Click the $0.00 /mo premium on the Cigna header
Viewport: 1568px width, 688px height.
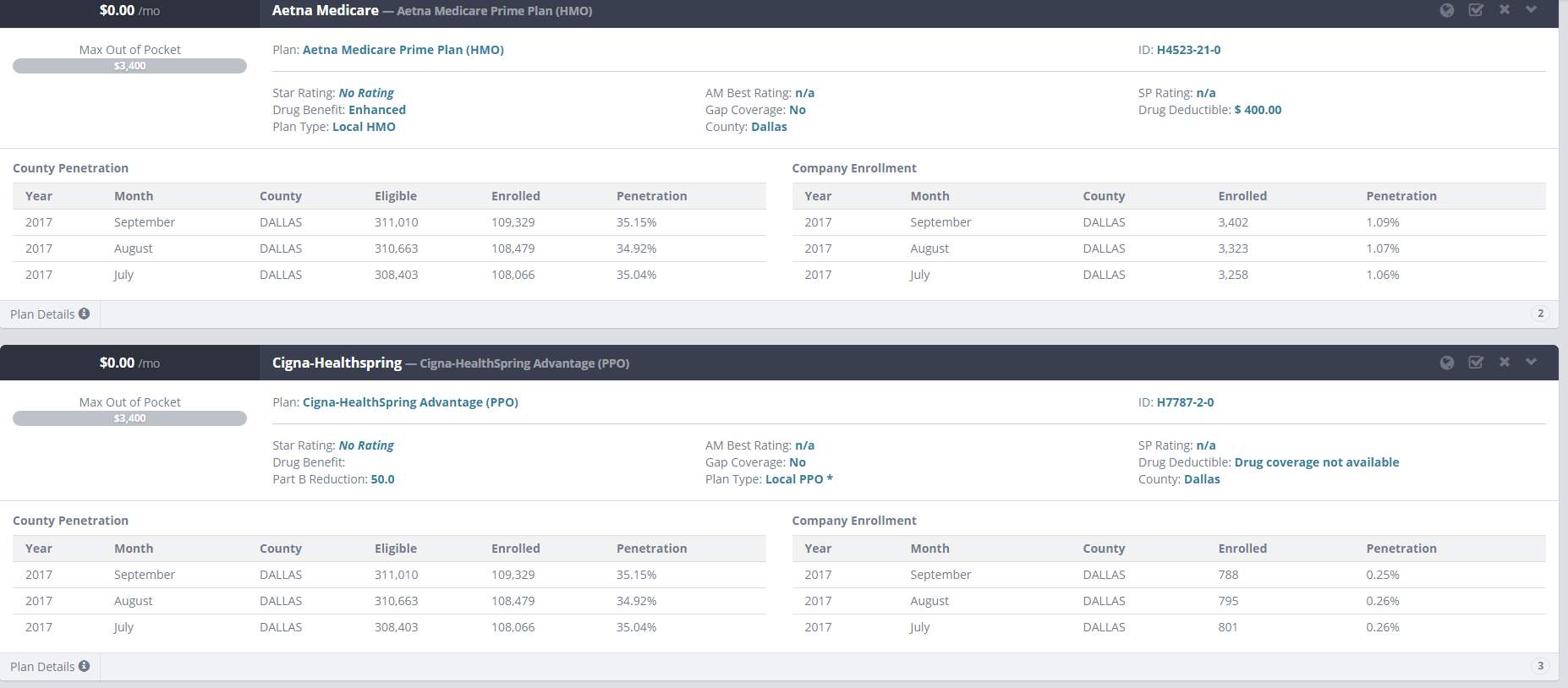click(129, 363)
